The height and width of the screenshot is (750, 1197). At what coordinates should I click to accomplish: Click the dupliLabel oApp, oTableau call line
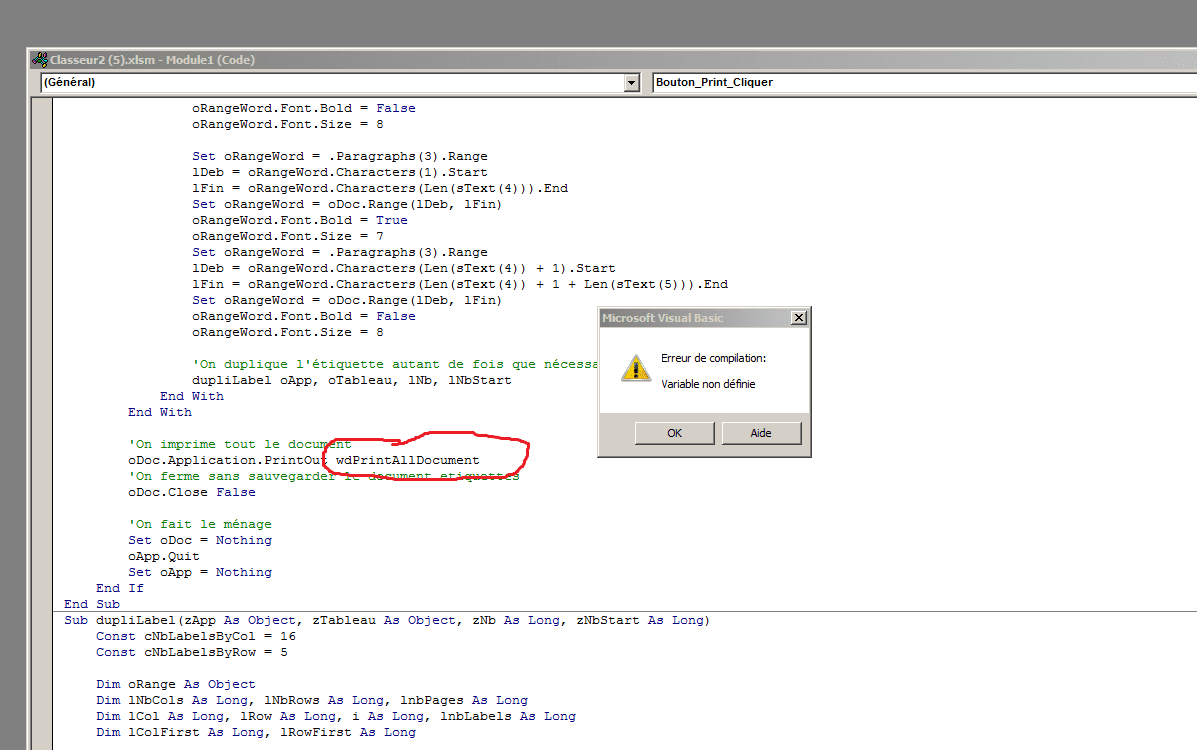pos(351,380)
